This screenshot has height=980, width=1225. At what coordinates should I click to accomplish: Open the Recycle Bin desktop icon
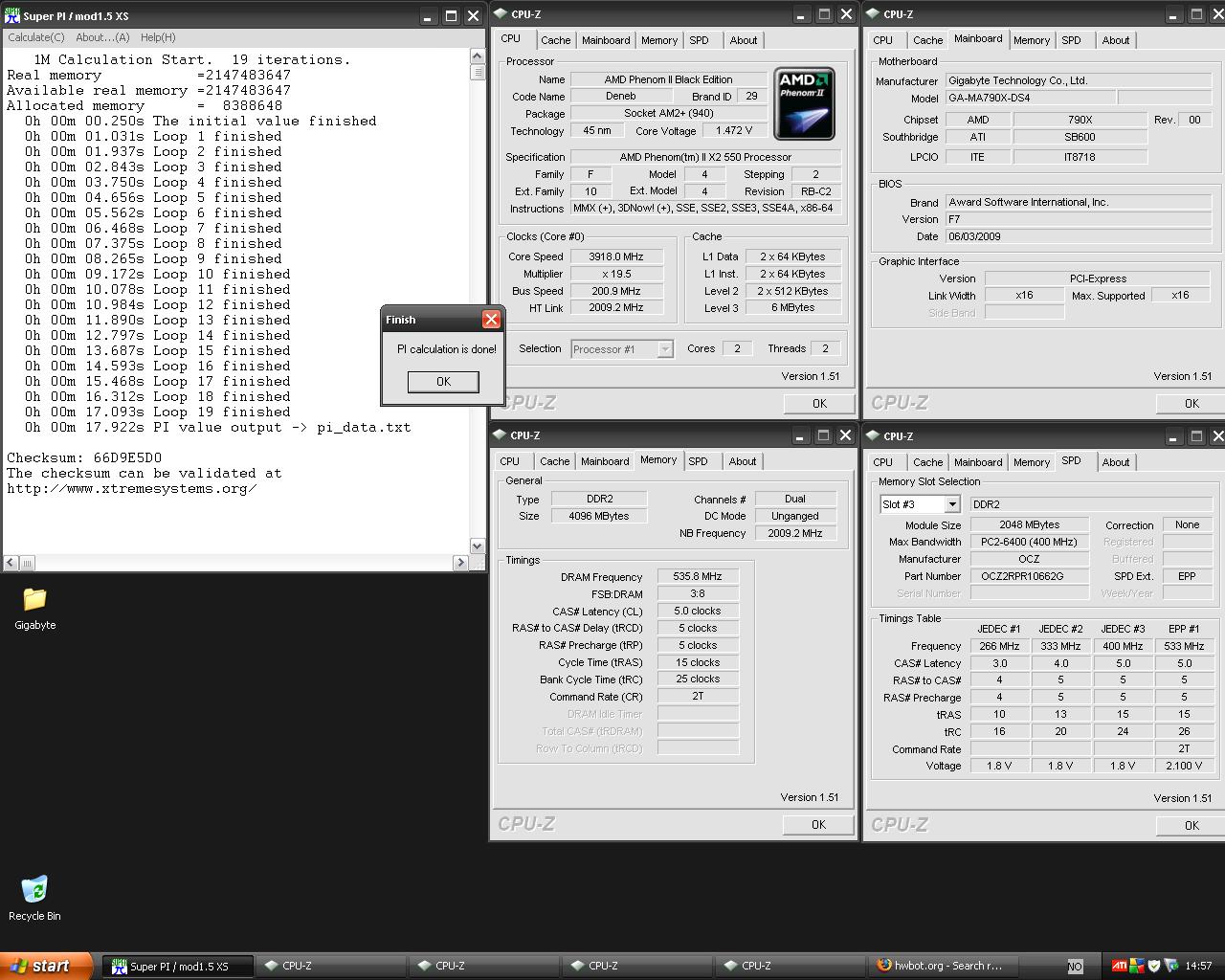click(34, 898)
